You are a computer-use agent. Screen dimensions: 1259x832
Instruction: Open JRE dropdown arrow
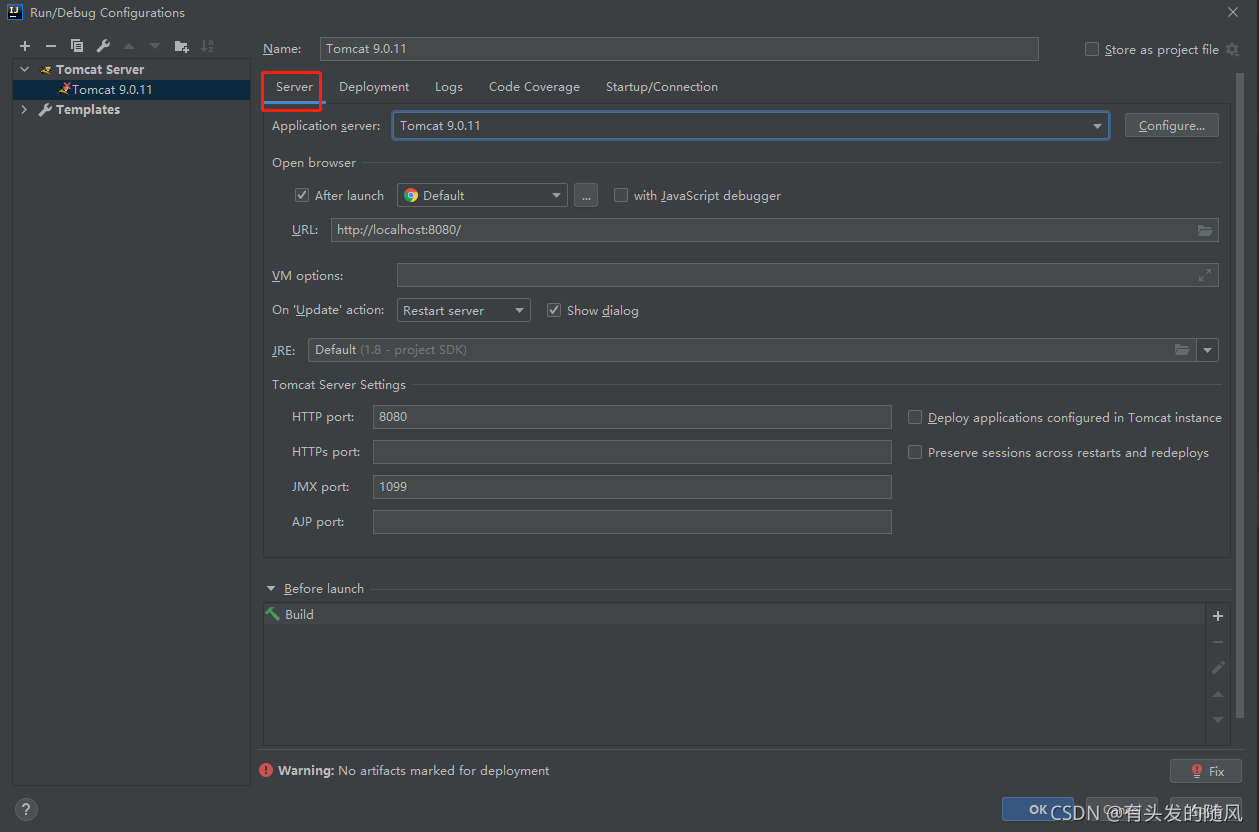[x=1208, y=350]
